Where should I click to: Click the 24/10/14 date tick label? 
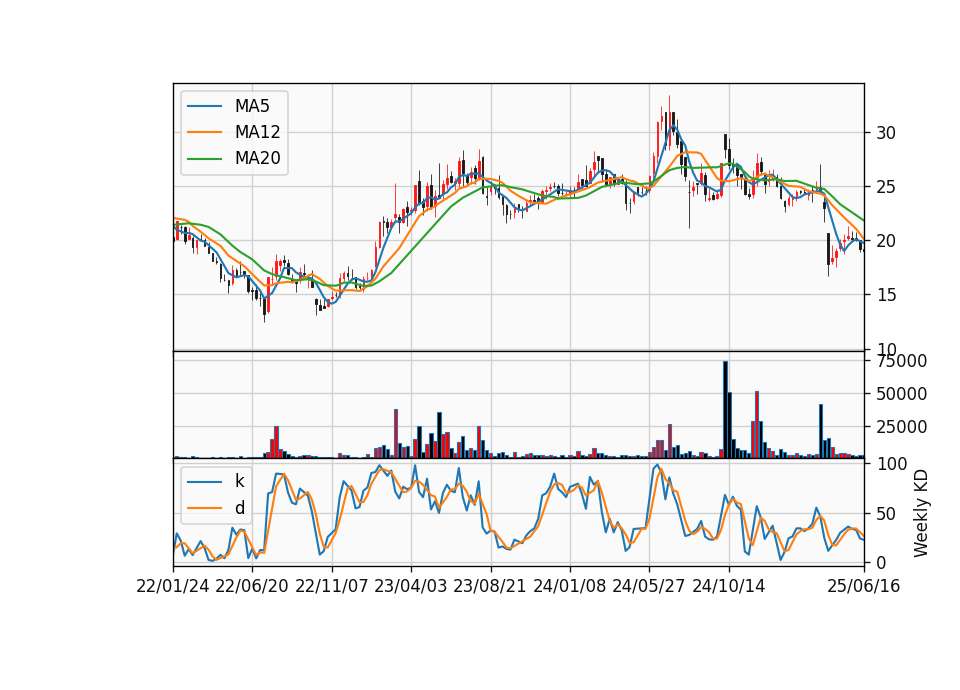point(729,586)
